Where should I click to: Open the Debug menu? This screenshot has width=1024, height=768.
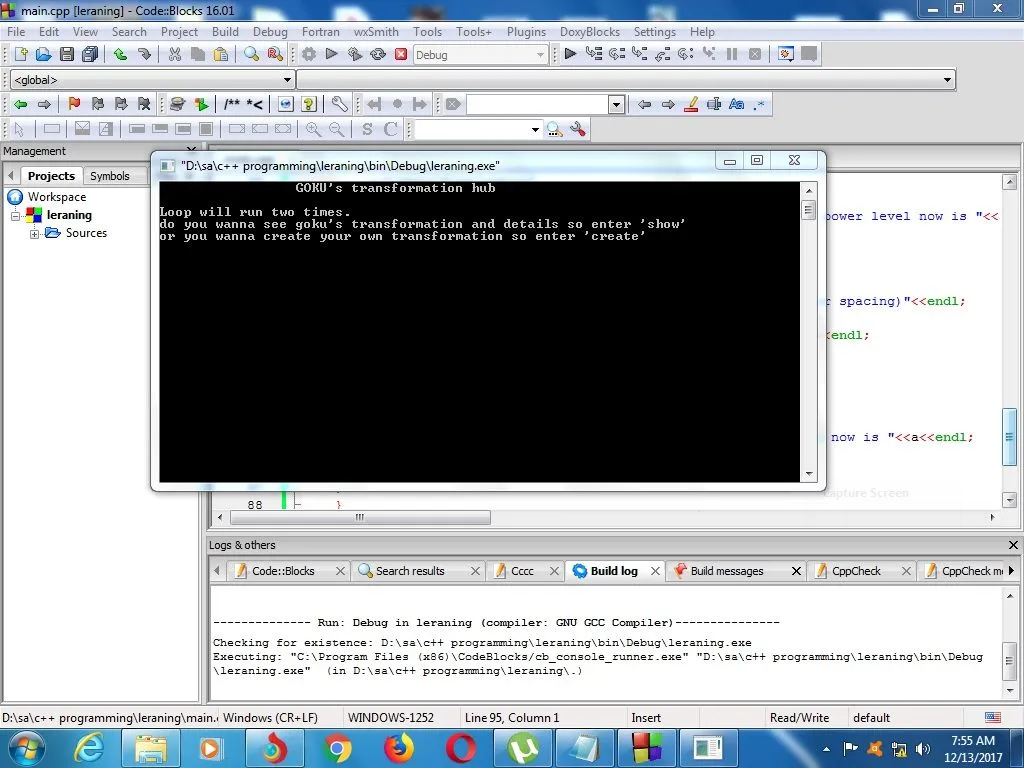pos(270,31)
